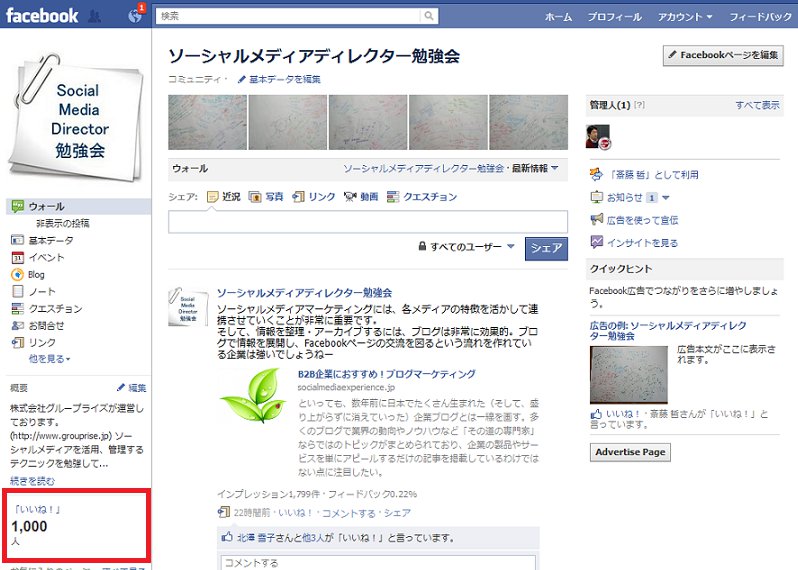Image resolution: width=798 pixels, height=570 pixels.
Task: Select the 動画 video share icon
Action: point(350,197)
